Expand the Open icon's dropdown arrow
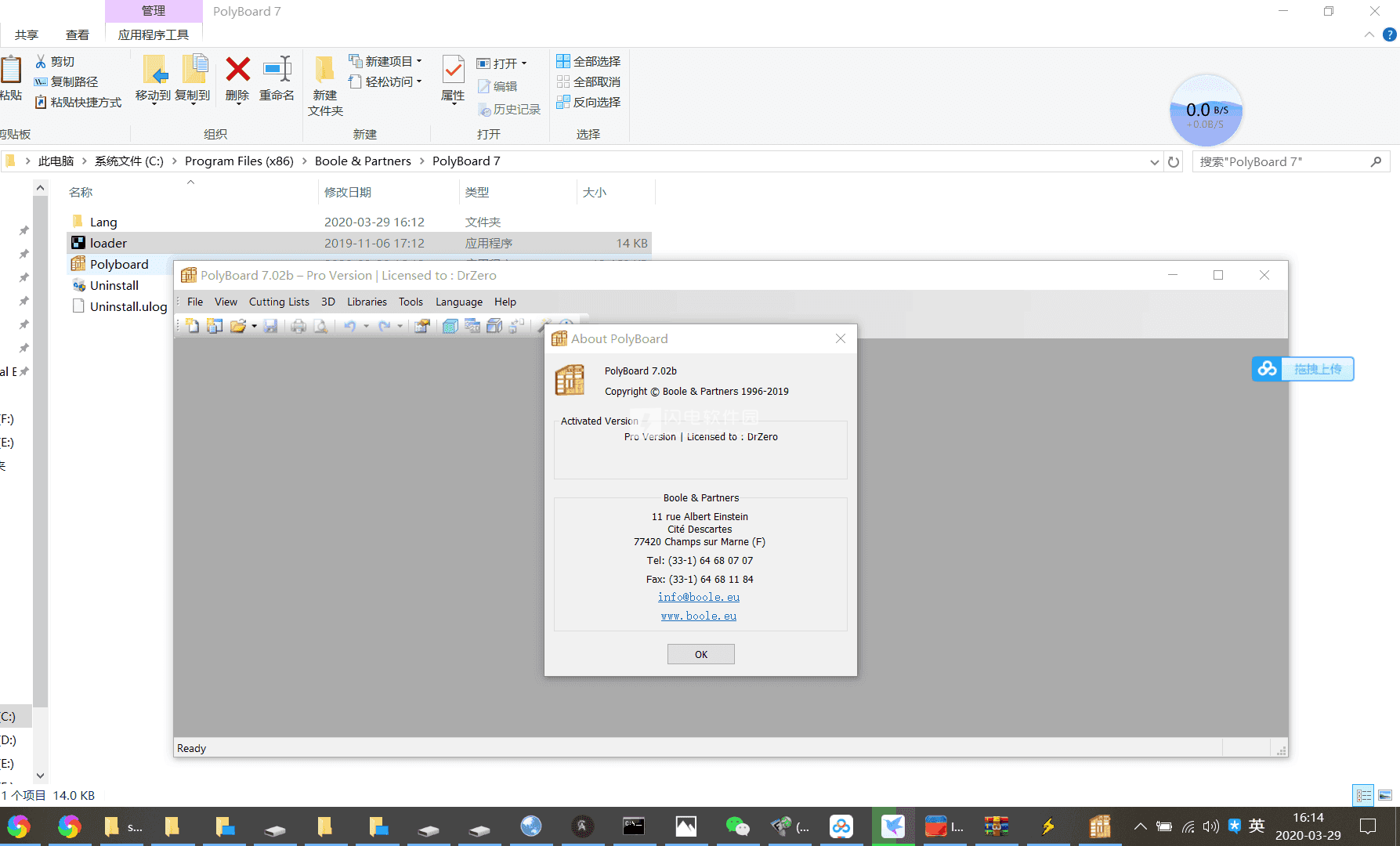Screen dimensions: 1400x846 point(254,327)
